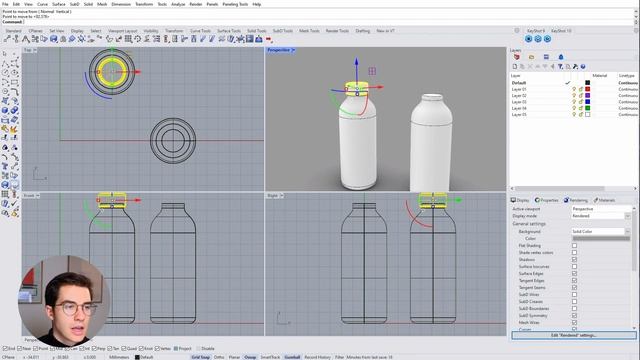Image resolution: width=640 pixels, height=360 pixels.
Task: Click the first blue KeyShot render icon
Action: [x=529, y=39]
